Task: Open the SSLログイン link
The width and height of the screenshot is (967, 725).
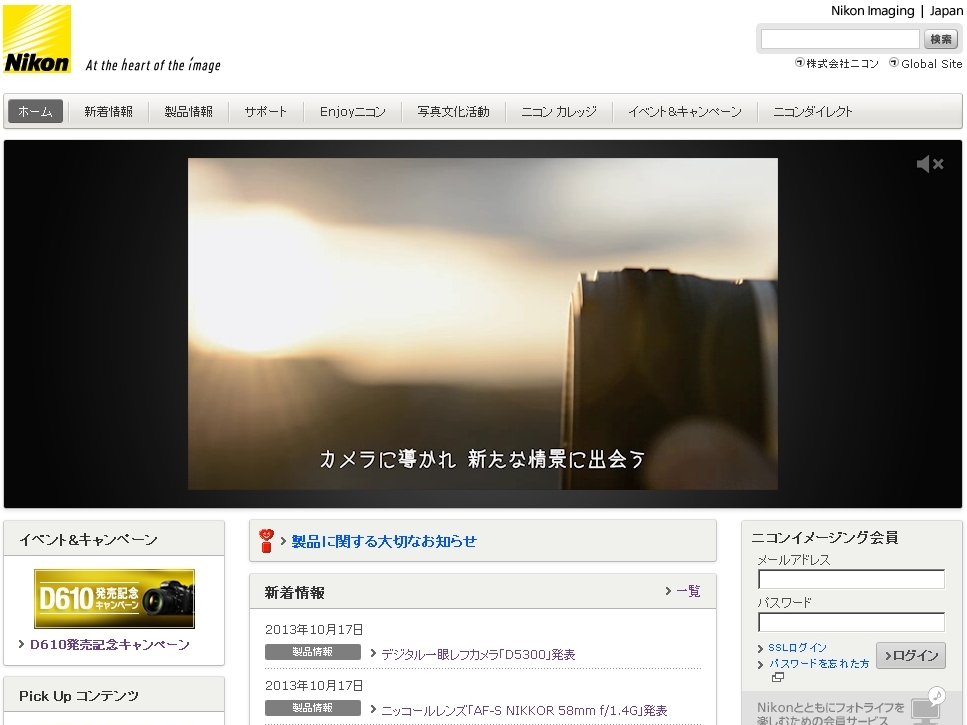Action: pos(798,647)
